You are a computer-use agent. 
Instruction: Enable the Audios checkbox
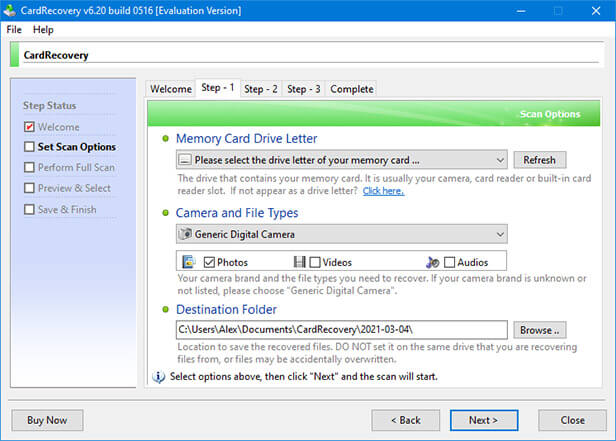(449, 262)
